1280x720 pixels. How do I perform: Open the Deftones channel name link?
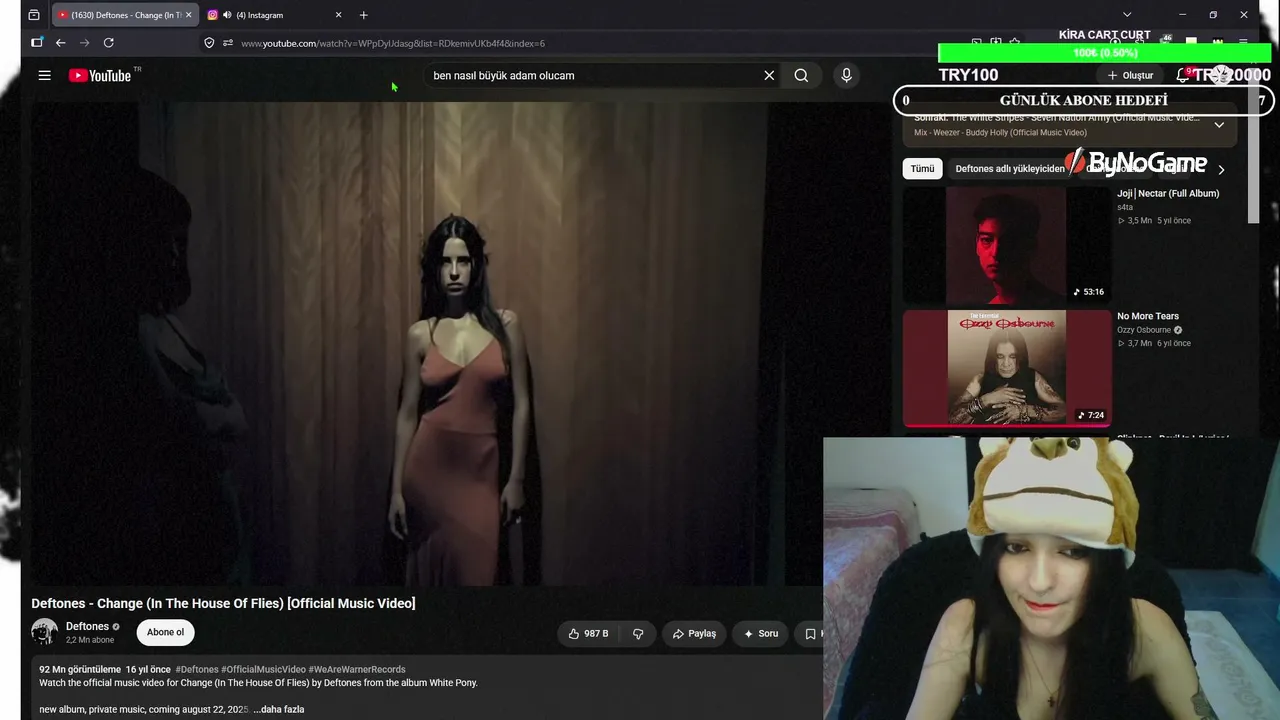tap(87, 627)
